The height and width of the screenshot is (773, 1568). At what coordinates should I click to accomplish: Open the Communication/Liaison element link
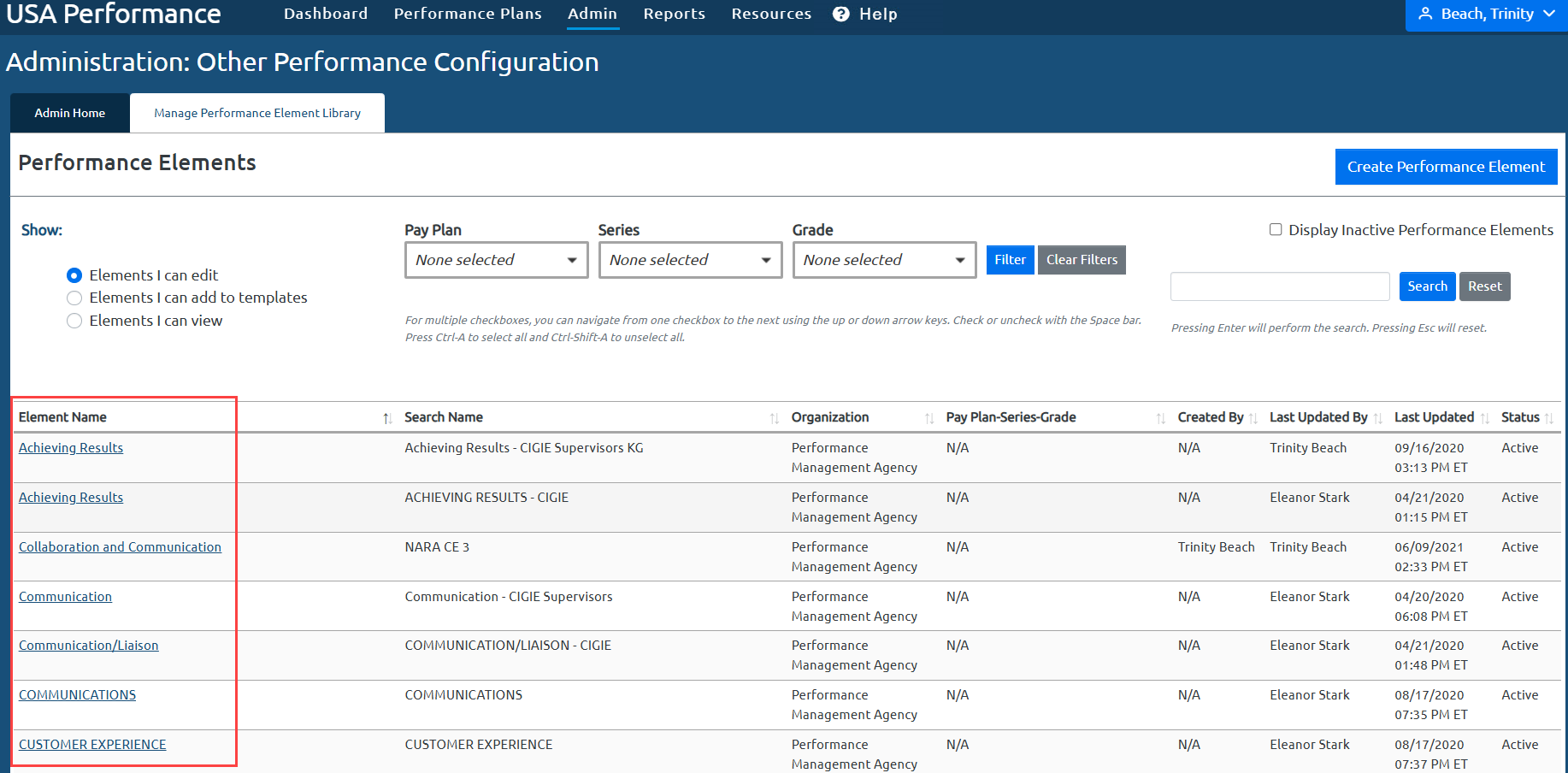tap(89, 646)
